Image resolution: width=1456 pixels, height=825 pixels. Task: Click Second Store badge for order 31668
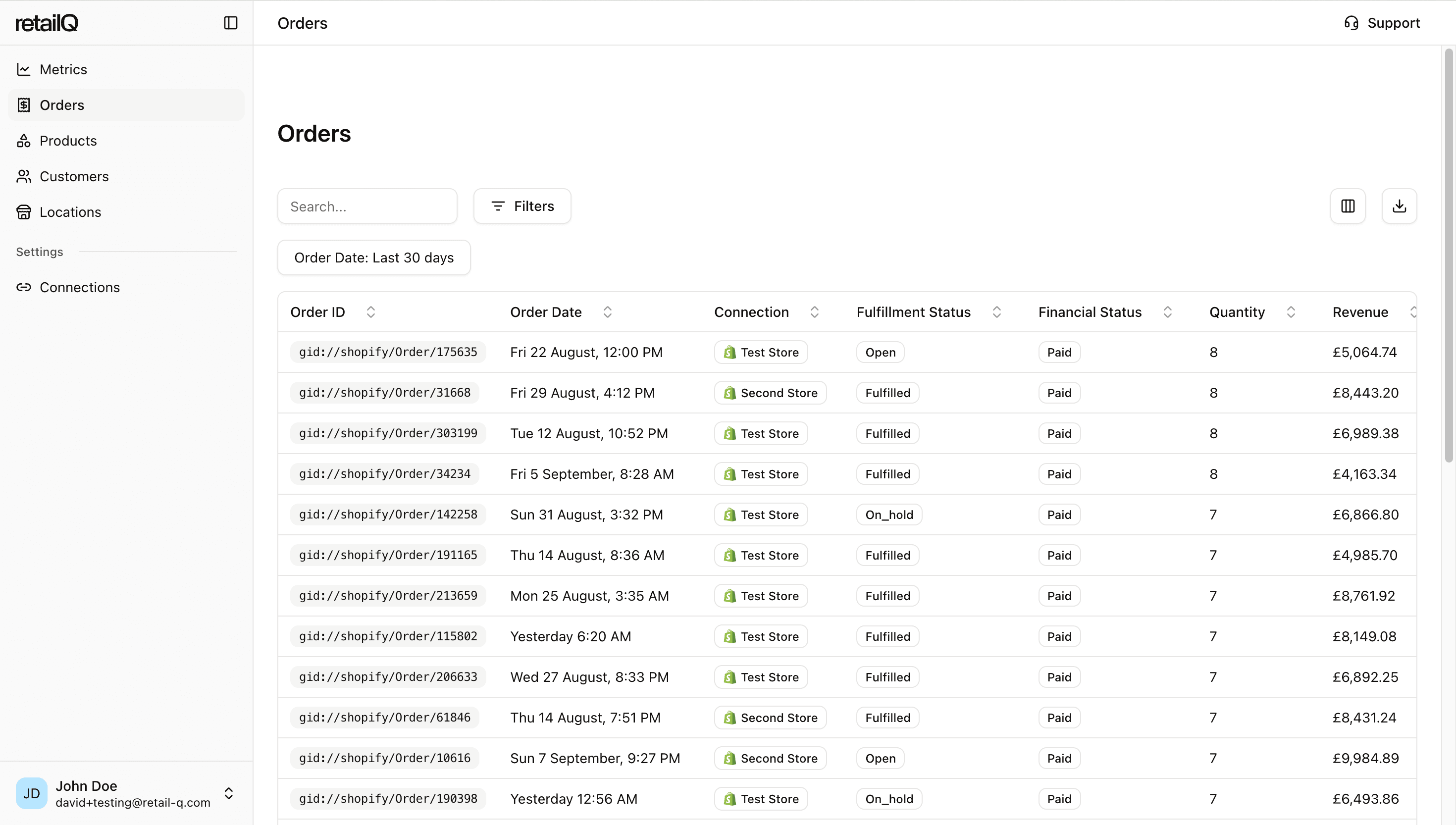point(770,393)
